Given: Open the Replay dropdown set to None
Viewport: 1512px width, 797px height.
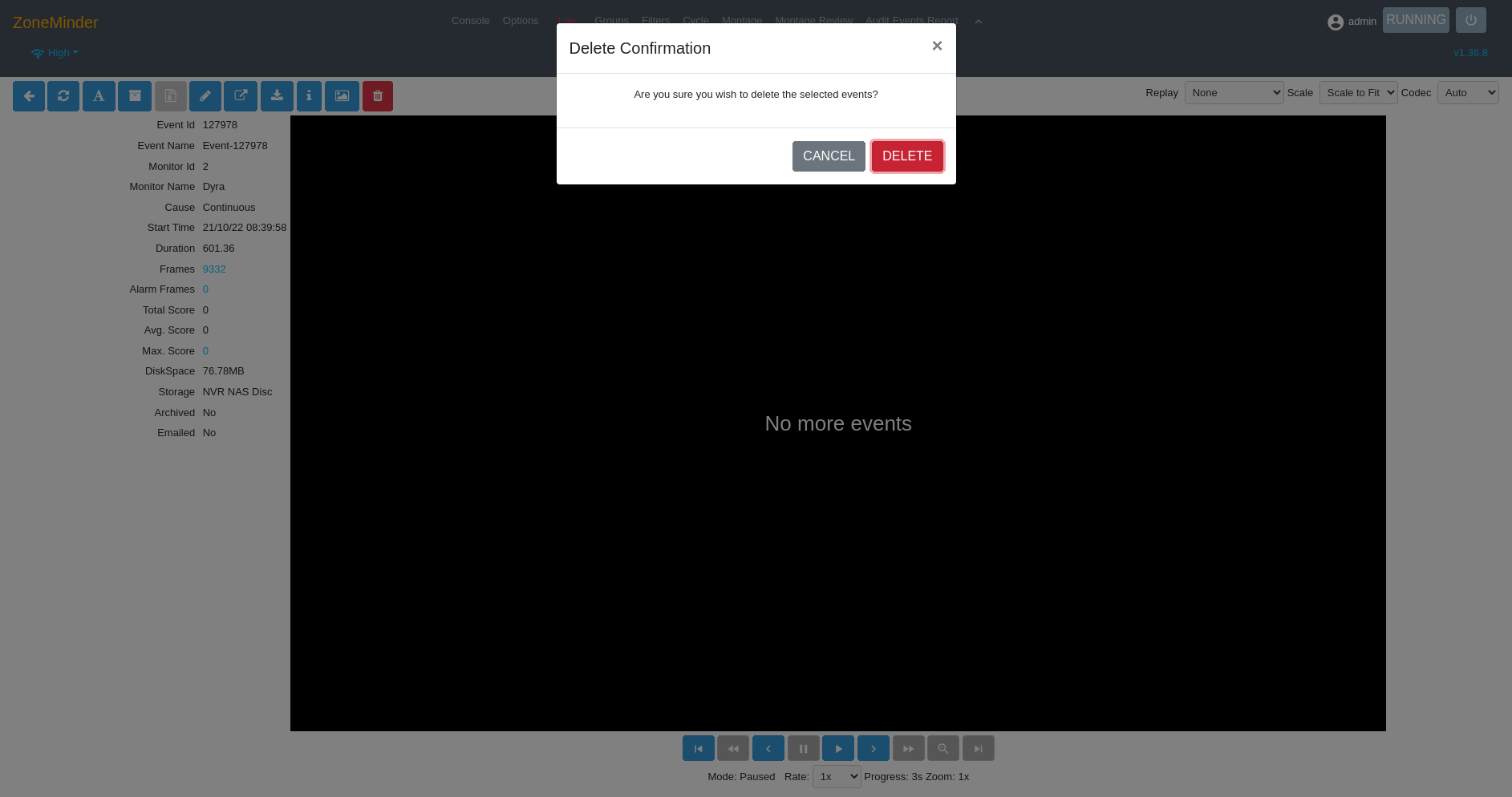Looking at the screenshot, I should click(x=1234, y=92).
